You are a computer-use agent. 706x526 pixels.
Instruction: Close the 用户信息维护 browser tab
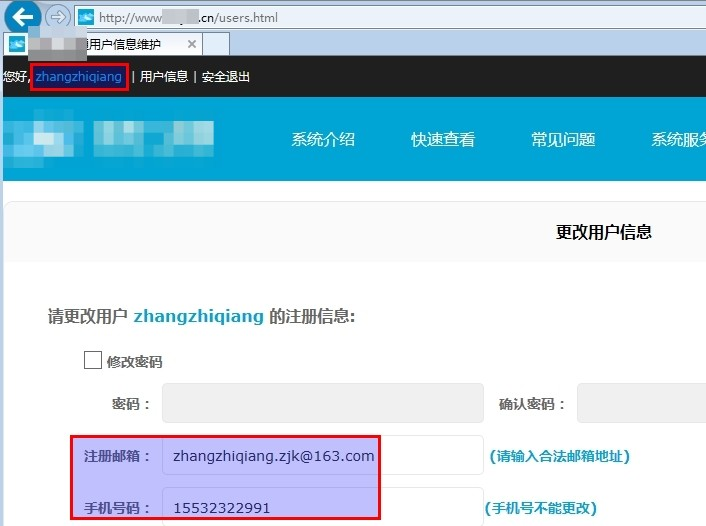point(191,44)
